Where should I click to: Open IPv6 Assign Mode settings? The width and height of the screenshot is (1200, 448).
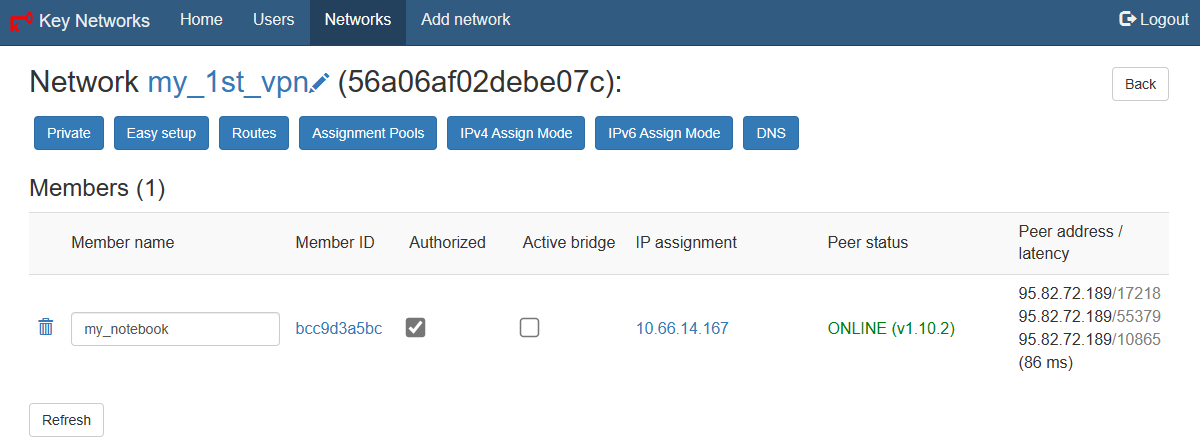coord(664,133)
